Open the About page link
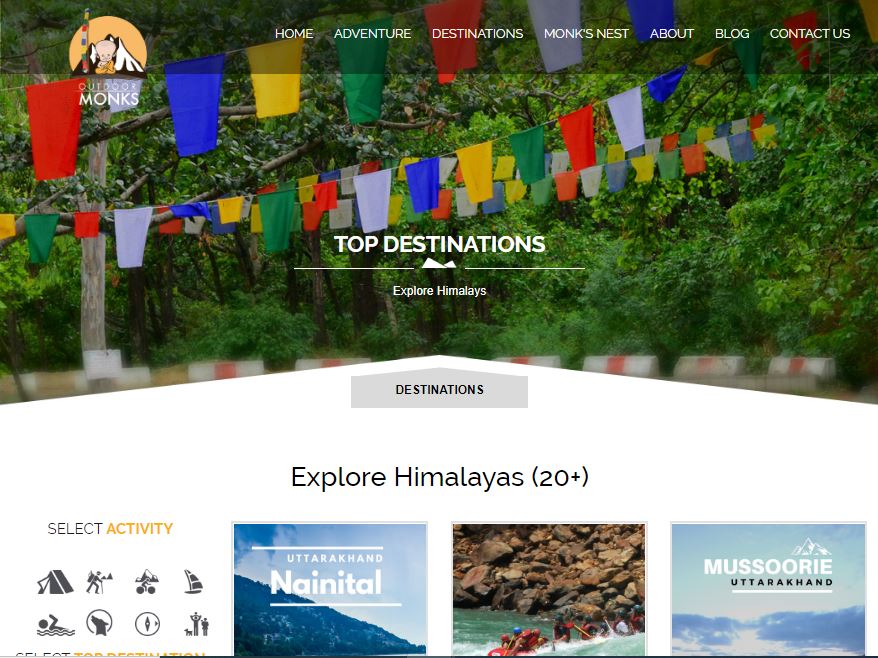Viewport: 878px width, 658px height. [671, 34]
